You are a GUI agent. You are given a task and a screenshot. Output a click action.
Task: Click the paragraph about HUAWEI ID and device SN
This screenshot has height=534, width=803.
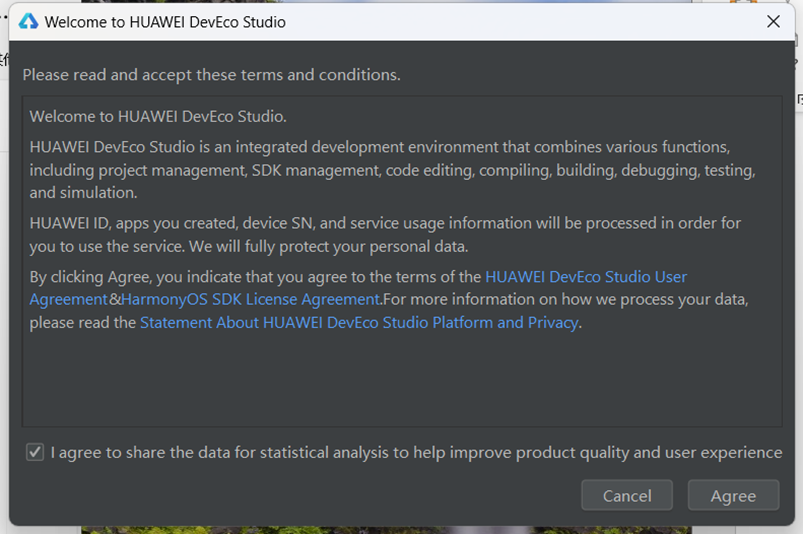(x=385, y=234)
